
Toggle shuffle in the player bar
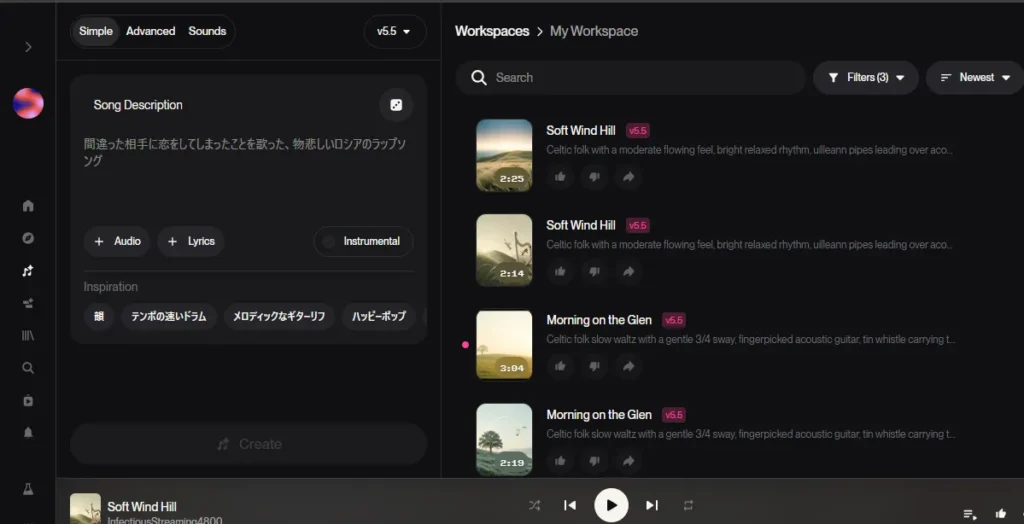[535, 505]
